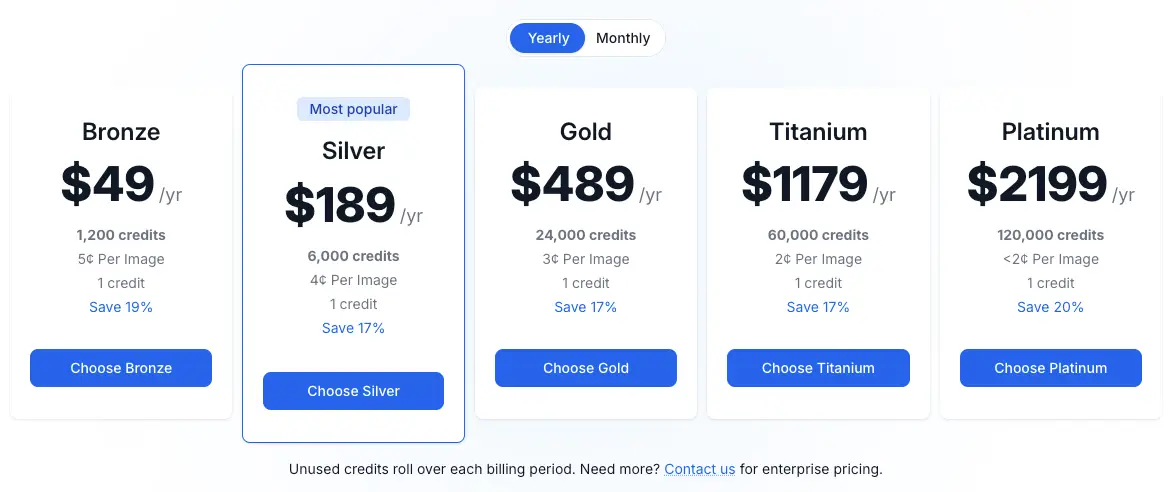The image size is (1174, 492).
Task: Click the 120,000 credits text
Action: pos(1050,235)
